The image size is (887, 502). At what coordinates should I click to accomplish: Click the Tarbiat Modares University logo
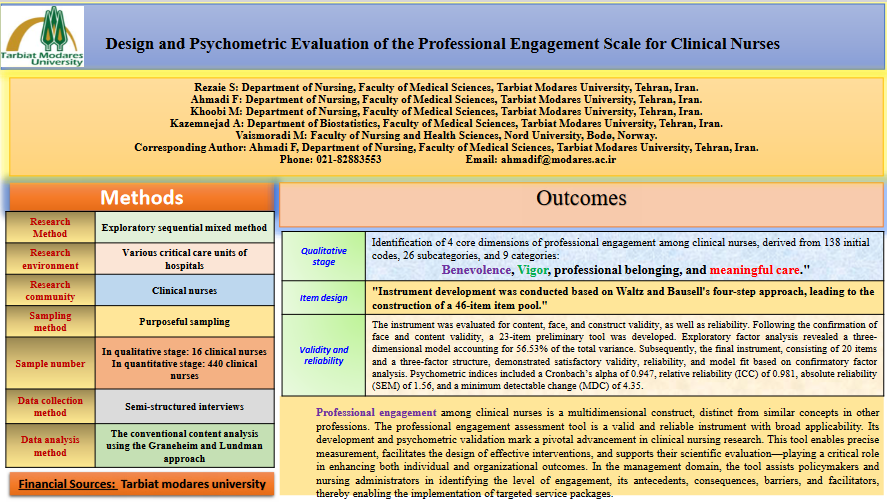[x=43, y=37]
